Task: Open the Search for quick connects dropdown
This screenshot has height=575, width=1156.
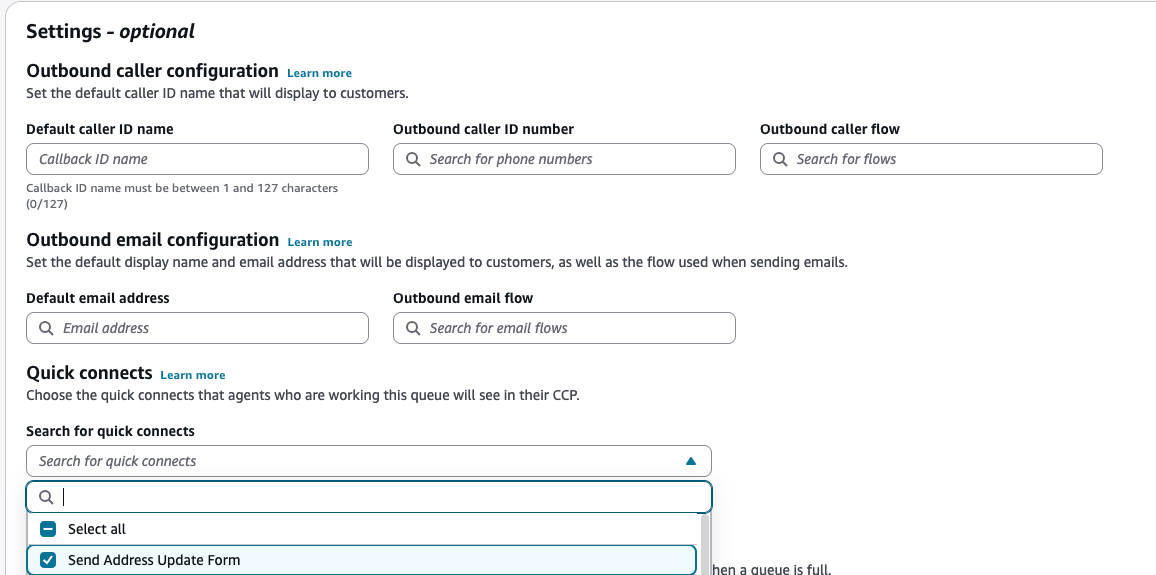Action: (350, 461)
